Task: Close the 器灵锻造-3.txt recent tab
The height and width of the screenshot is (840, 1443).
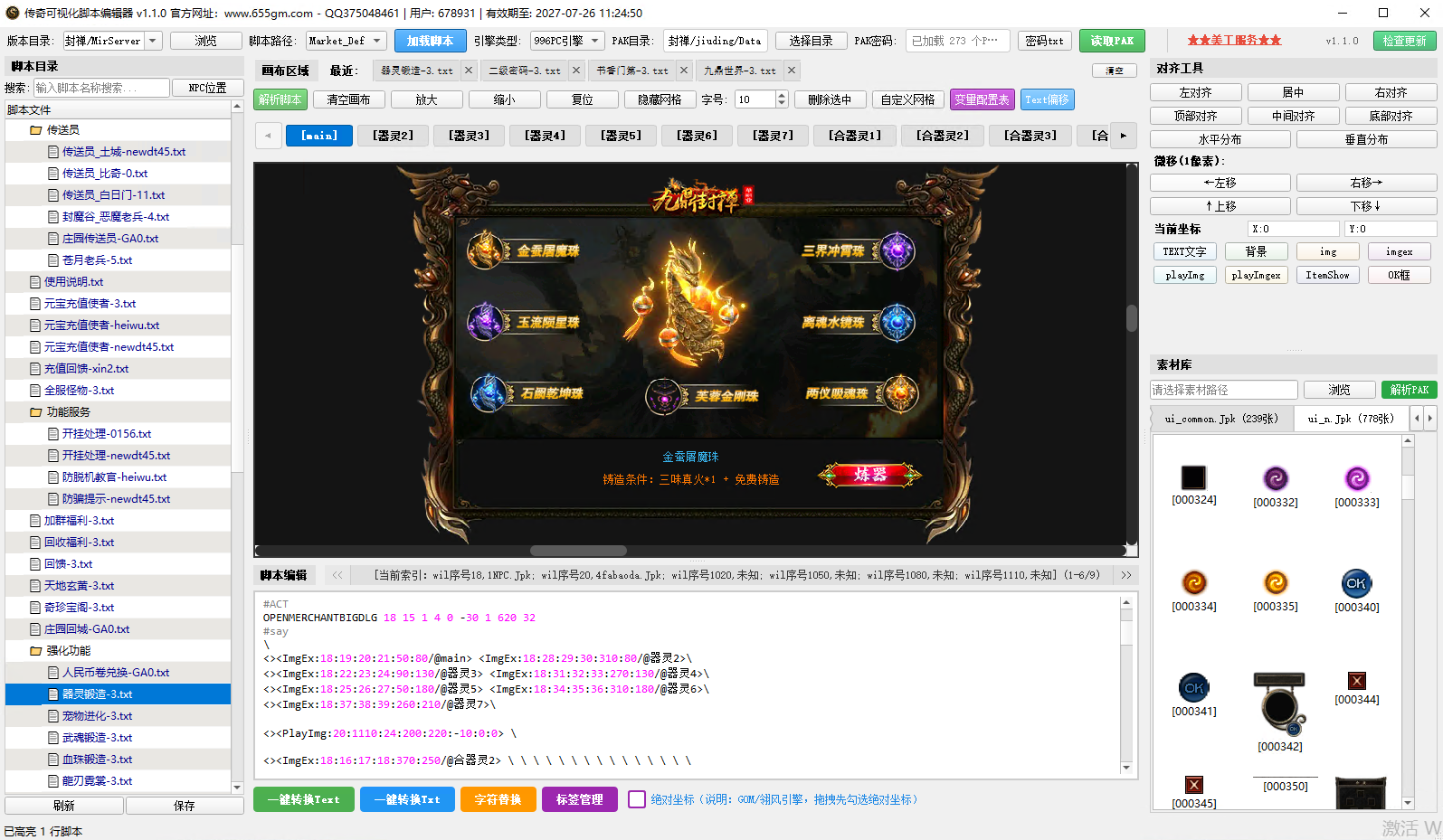Action: (469, 70)
